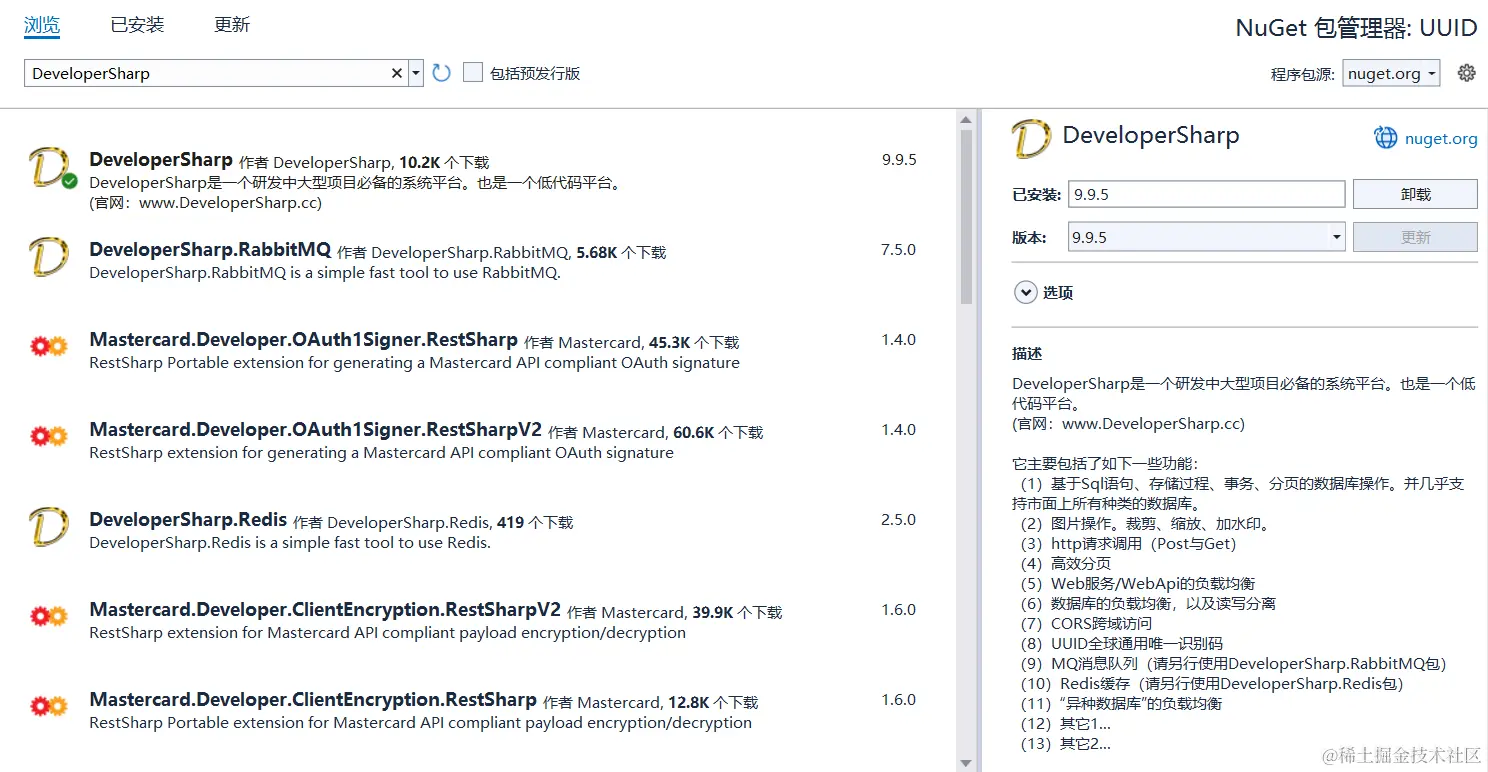The height and width of the screenshot is (772, 1488).
Task: Click the 更新 button in details panel
Action: pyautogui.click(x=1415, y=237)
